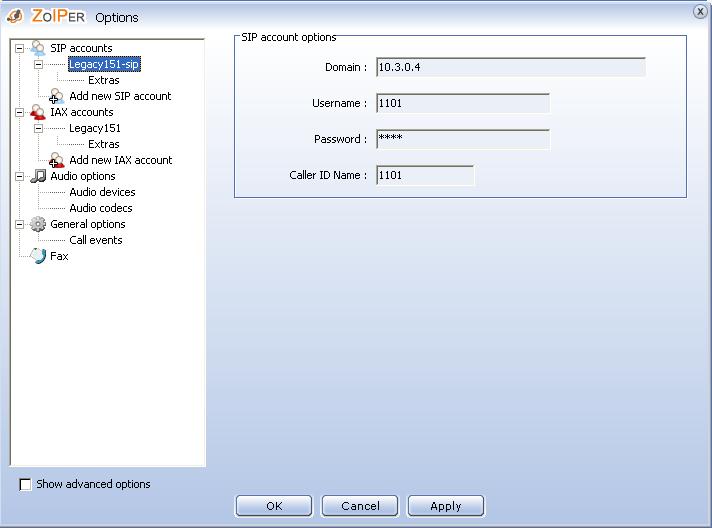Screen dimensions: 712x528
Task: Click into the Username field
Action: tap(463, 103)
